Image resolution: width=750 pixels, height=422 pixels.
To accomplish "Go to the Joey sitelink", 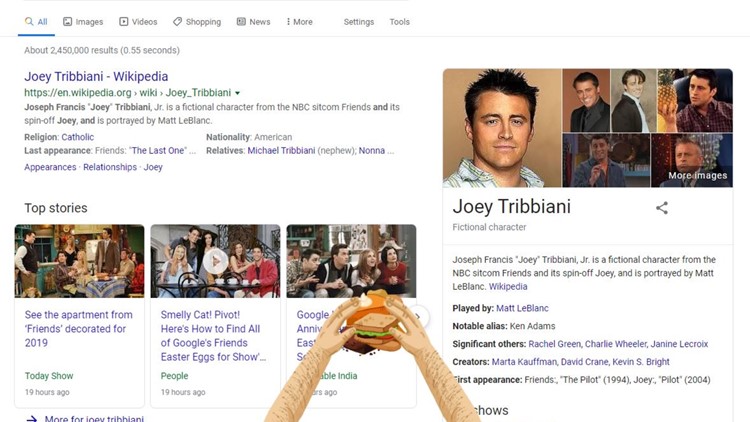I will pyautogui.click(x=153, y=167).
